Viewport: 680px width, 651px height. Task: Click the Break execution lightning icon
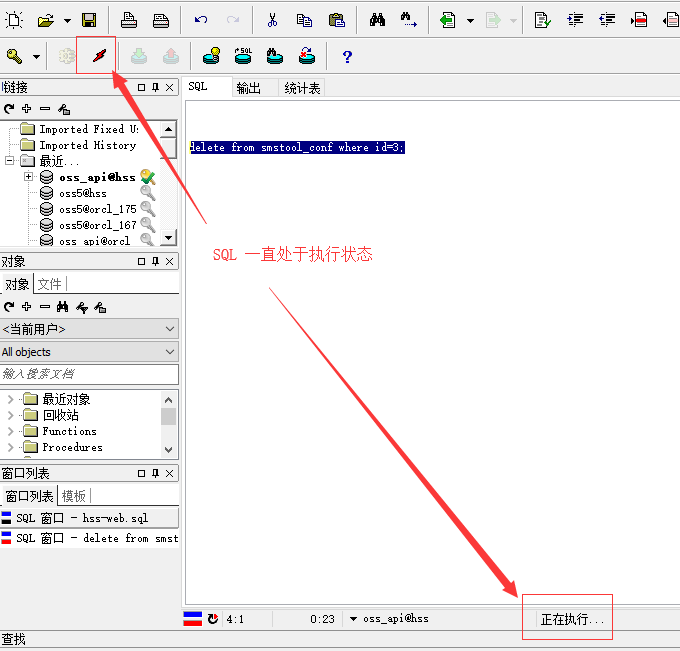[x=98, y=56]
